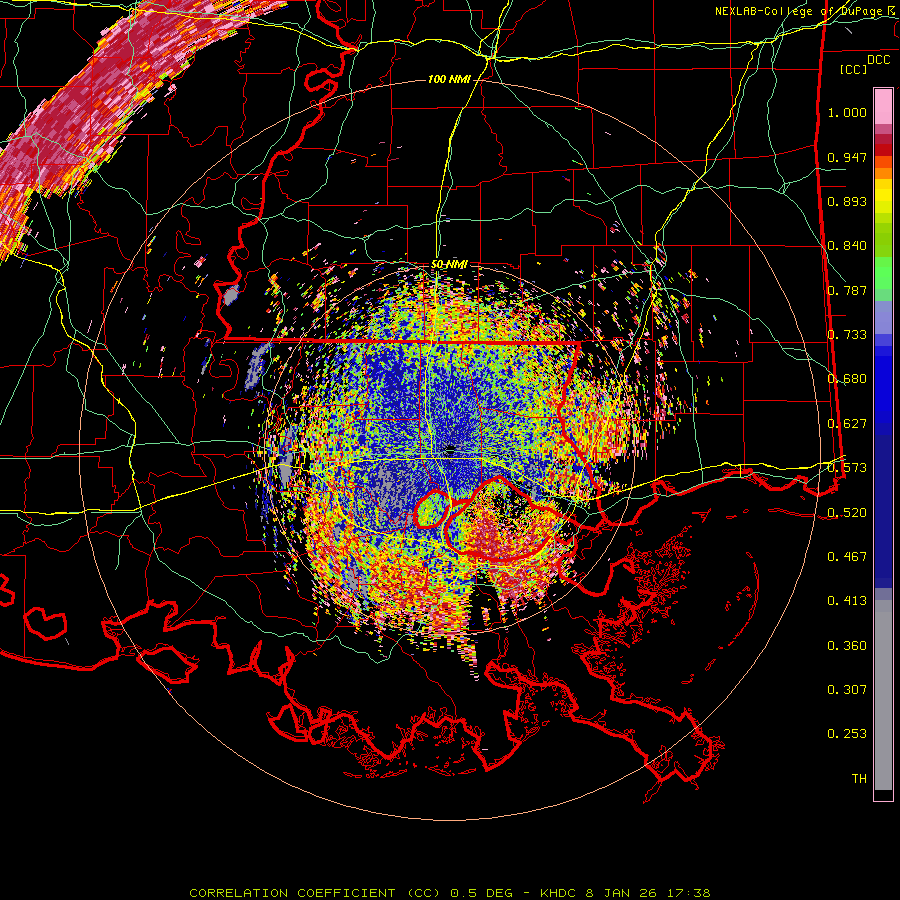Image resolution: width=900 pixels, height=900 pixels.
Task: Select the 0.467 color scale value
Action: (847, 557)
